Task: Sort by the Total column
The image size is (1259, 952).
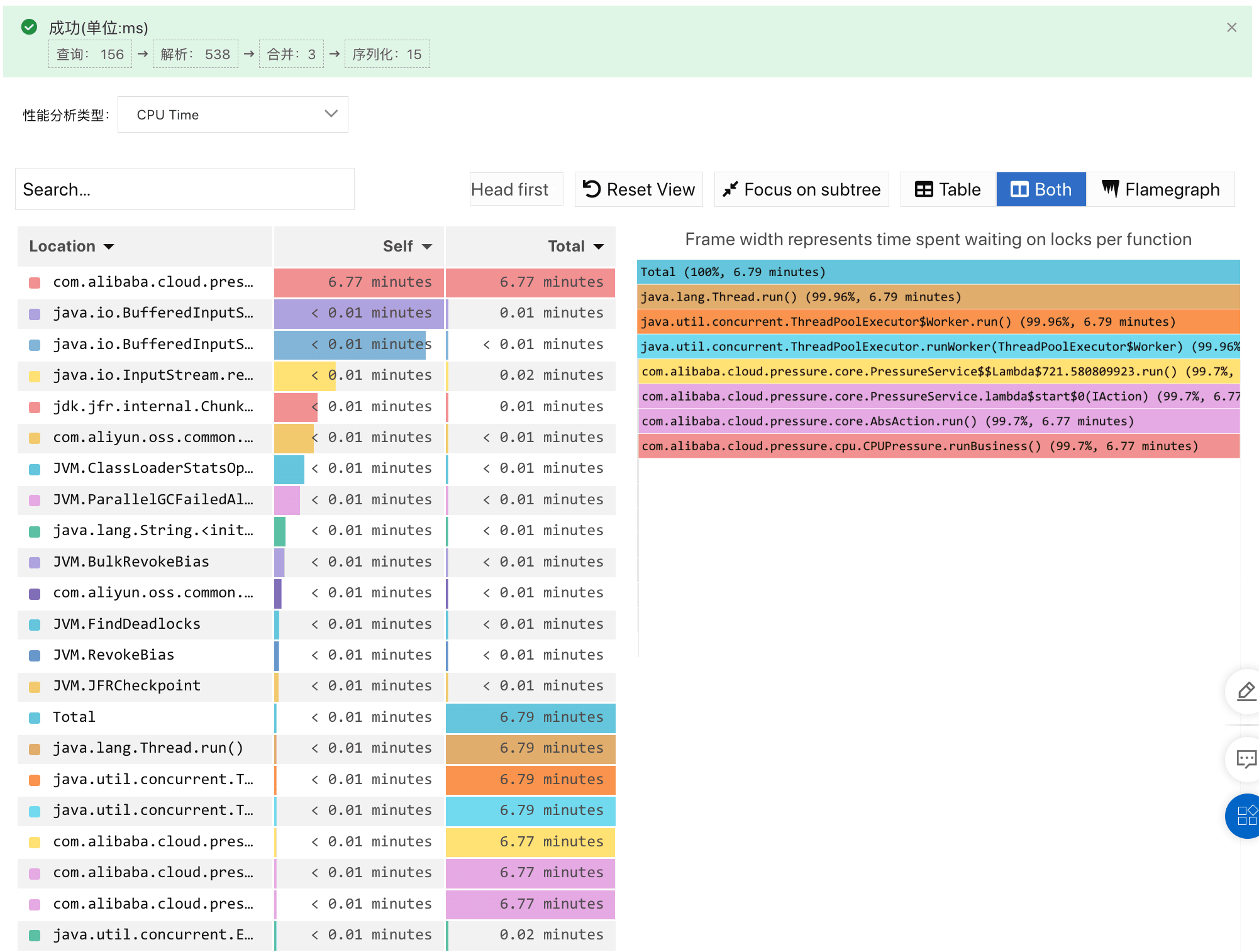Action: [x=575, y=246]
